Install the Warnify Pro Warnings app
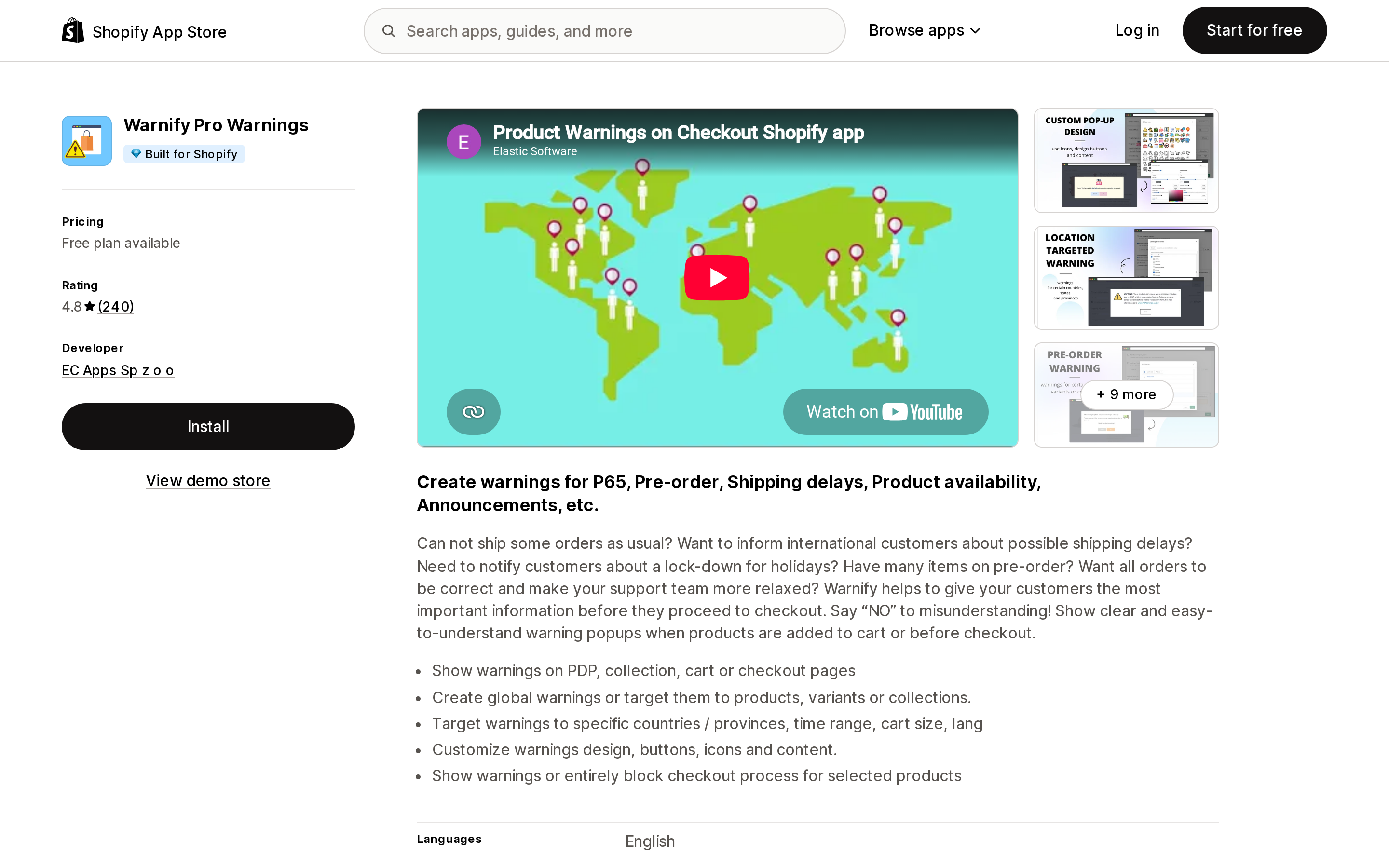The width and height of the screenshot is (1389, 868). [x=208, y=427]
